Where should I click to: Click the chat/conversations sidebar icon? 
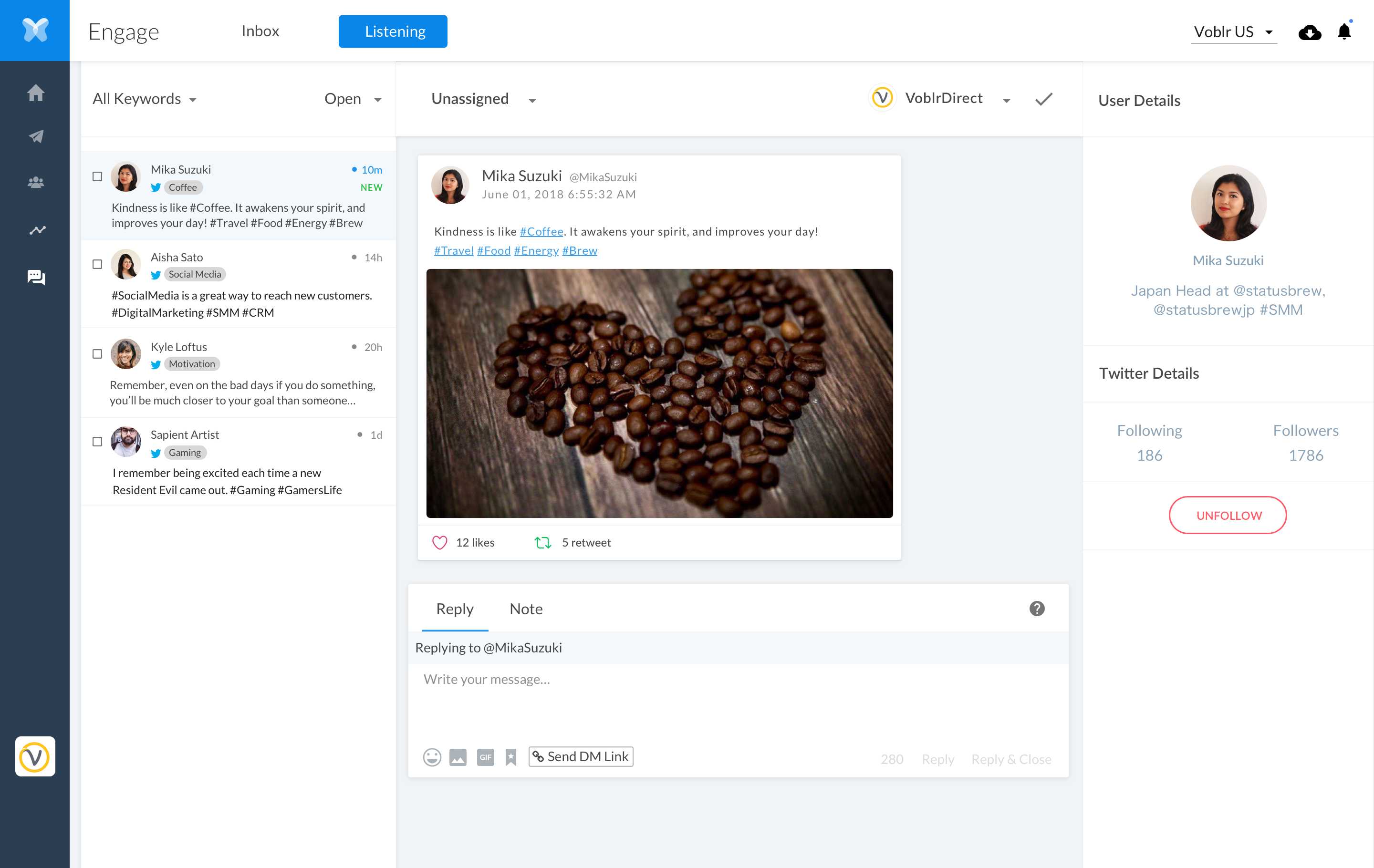pyautogui.click(x=35, y=277)
